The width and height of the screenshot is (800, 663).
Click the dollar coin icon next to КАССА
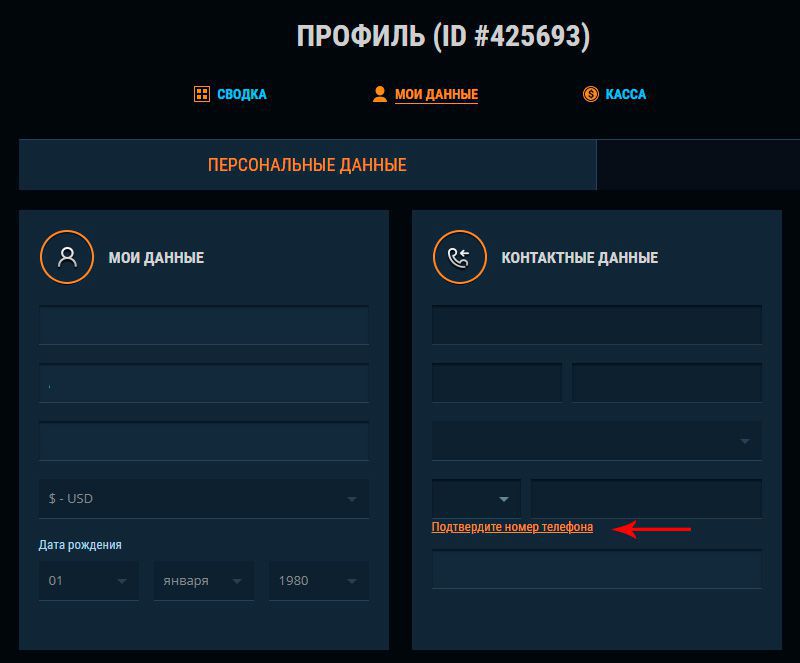click(590, 94)
